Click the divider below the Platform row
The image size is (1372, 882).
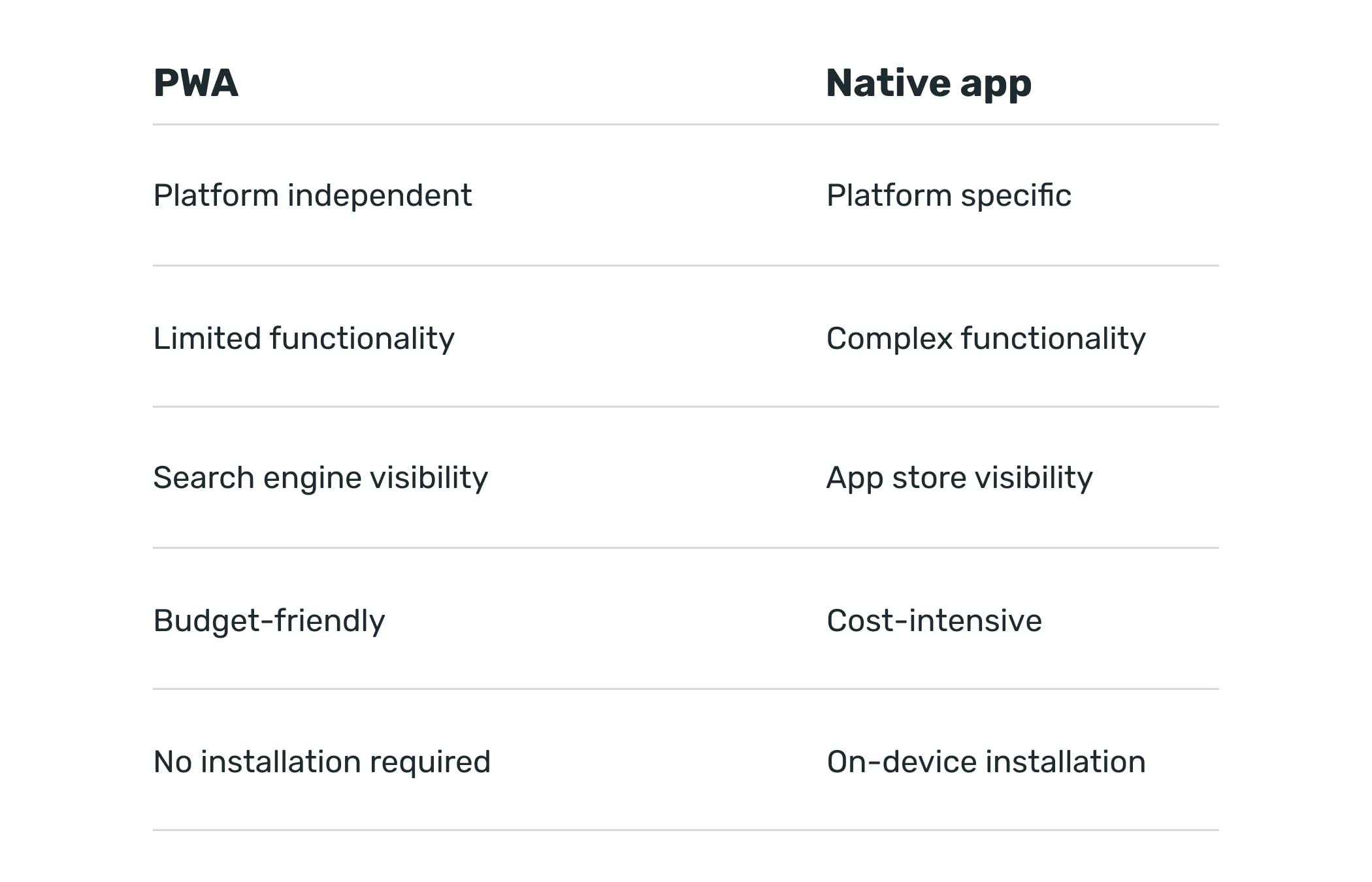(x=686, y=265)
